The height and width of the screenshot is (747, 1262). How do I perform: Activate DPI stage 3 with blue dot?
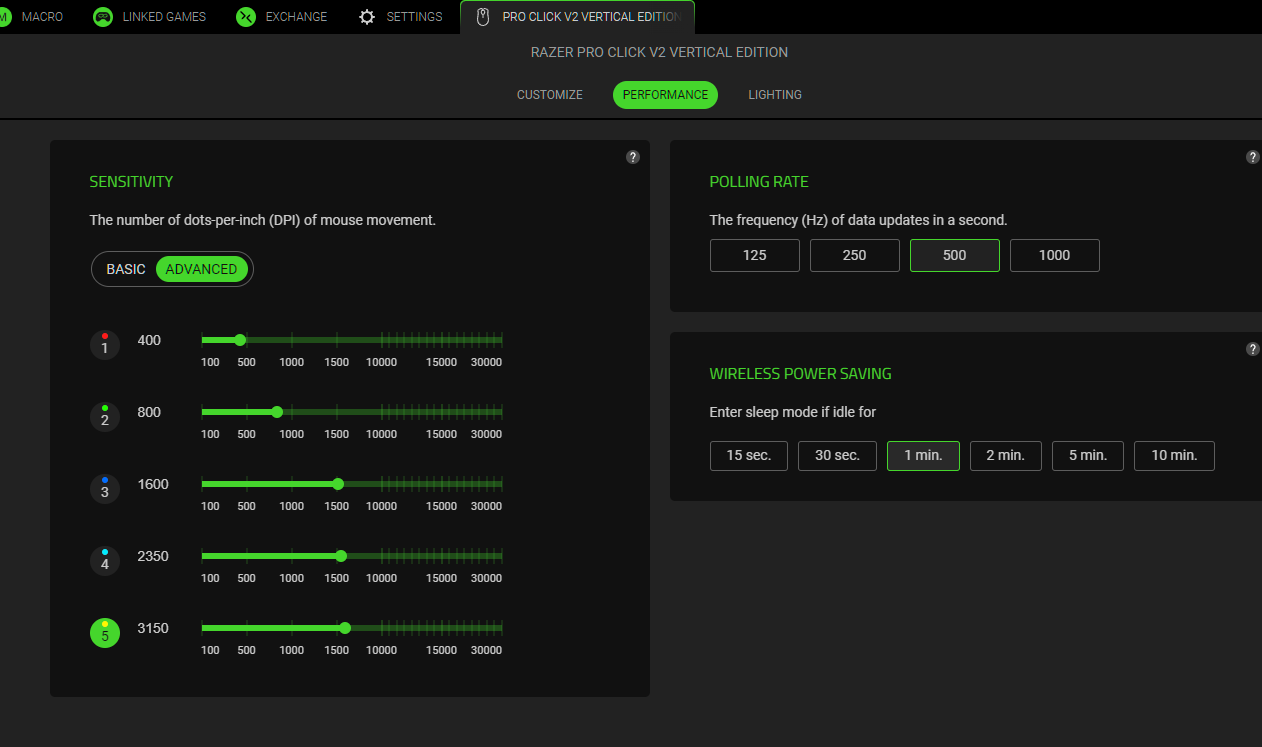pos(105,489)
